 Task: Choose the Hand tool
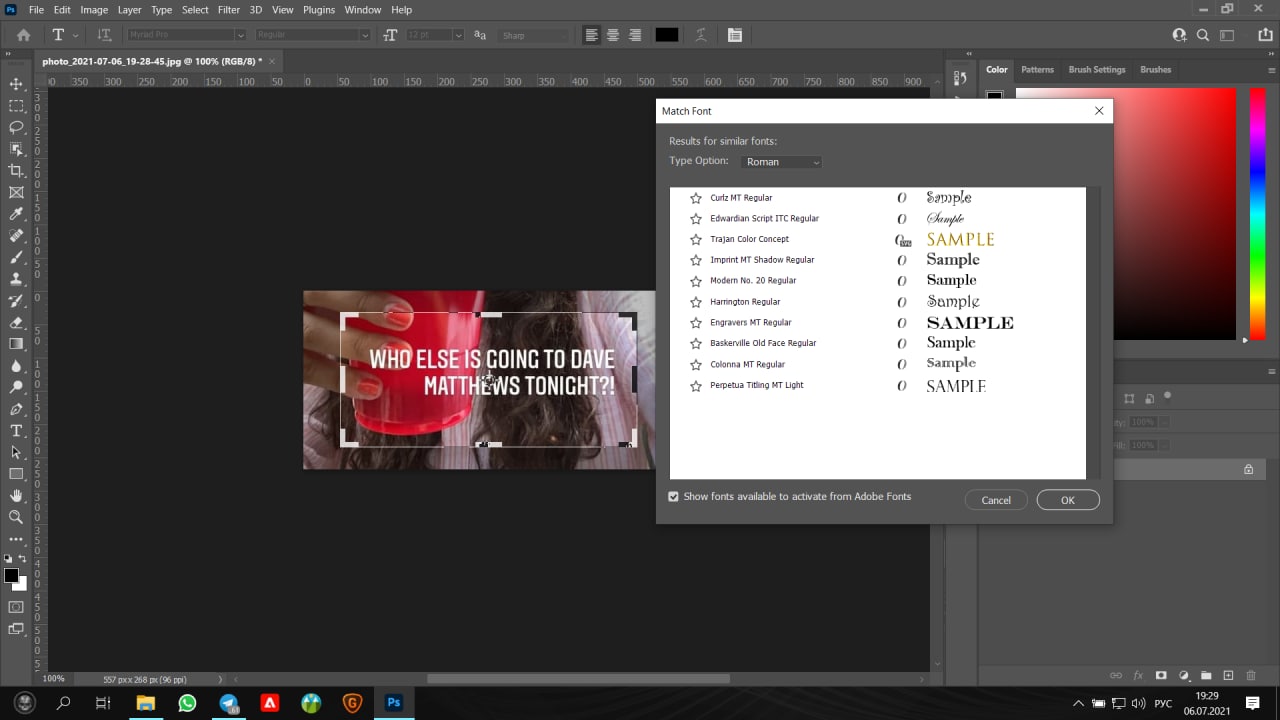pos(16,496)
